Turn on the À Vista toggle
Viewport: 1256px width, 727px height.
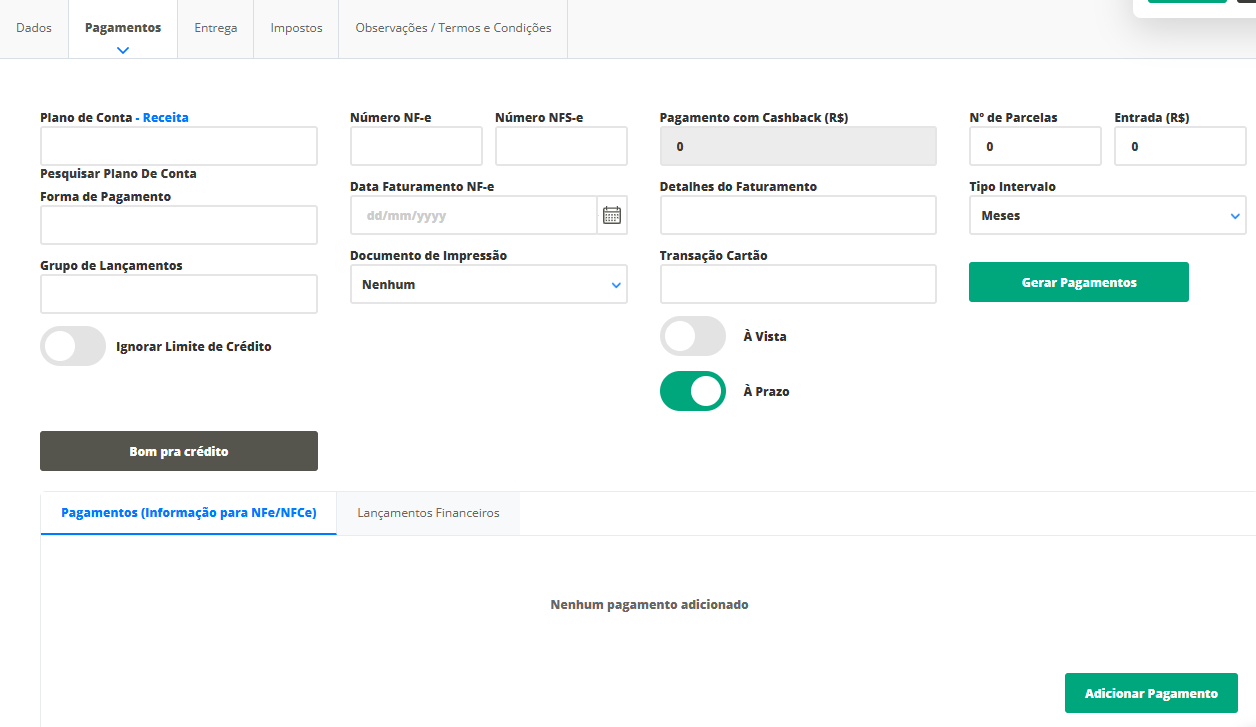(x=692, y=336)
